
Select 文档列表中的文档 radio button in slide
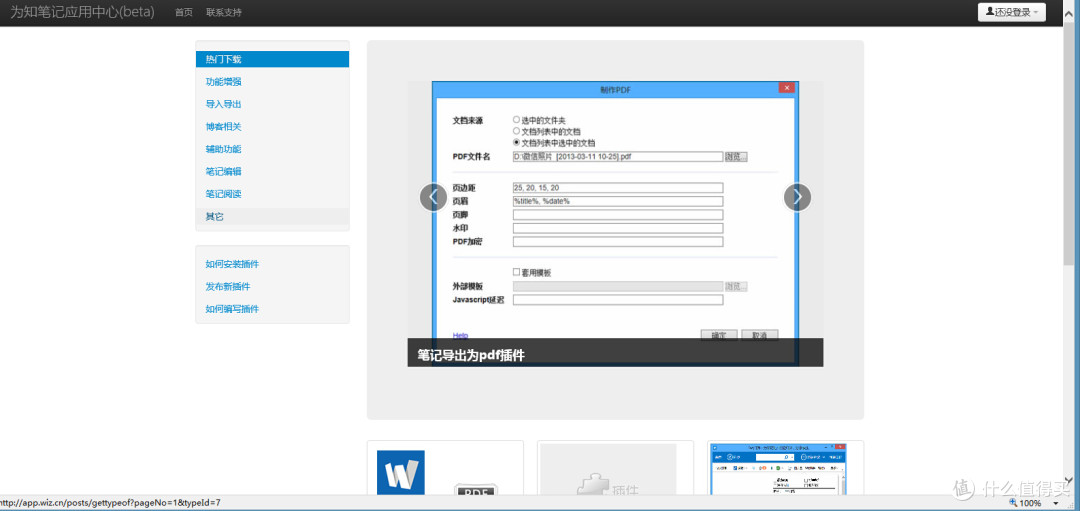pos(517,131)
